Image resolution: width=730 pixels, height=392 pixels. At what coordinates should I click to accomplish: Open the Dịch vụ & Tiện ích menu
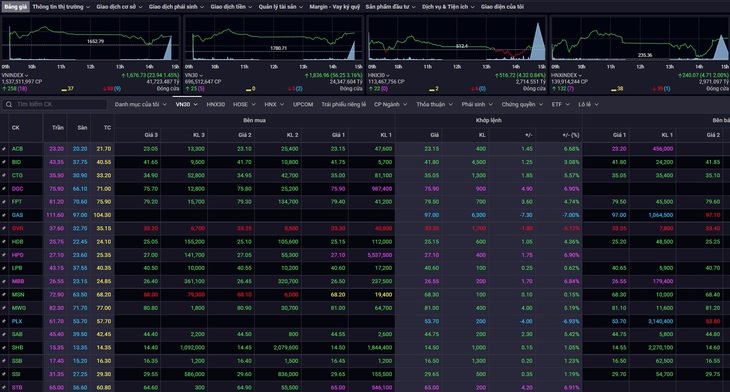click(448, 7)
